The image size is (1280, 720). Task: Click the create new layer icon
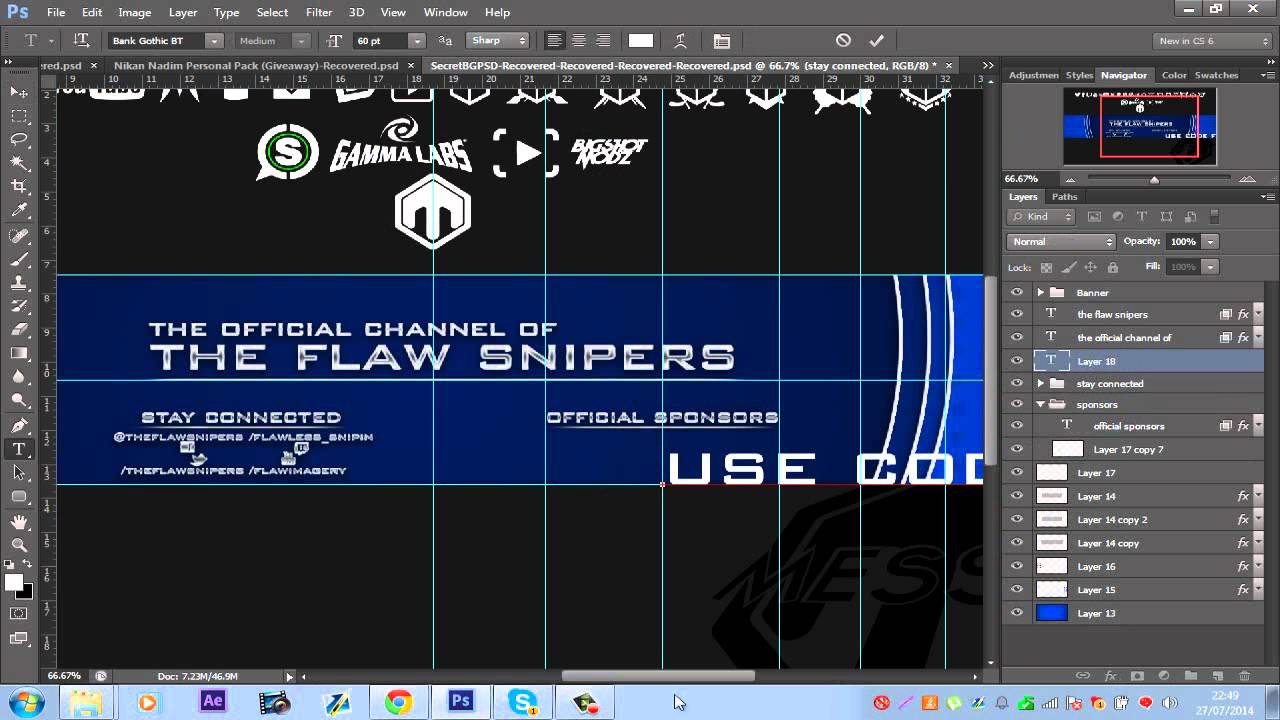tap(1218, 676)
